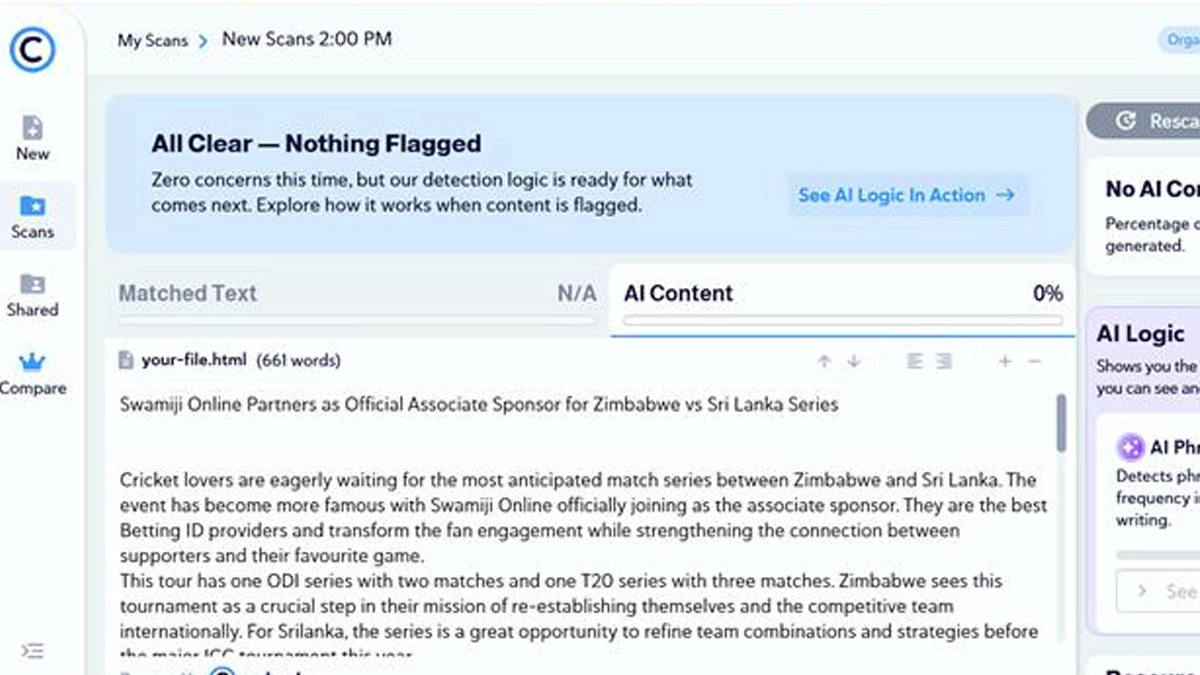Click See AI Logic In Action link

[x=906, y=195]
